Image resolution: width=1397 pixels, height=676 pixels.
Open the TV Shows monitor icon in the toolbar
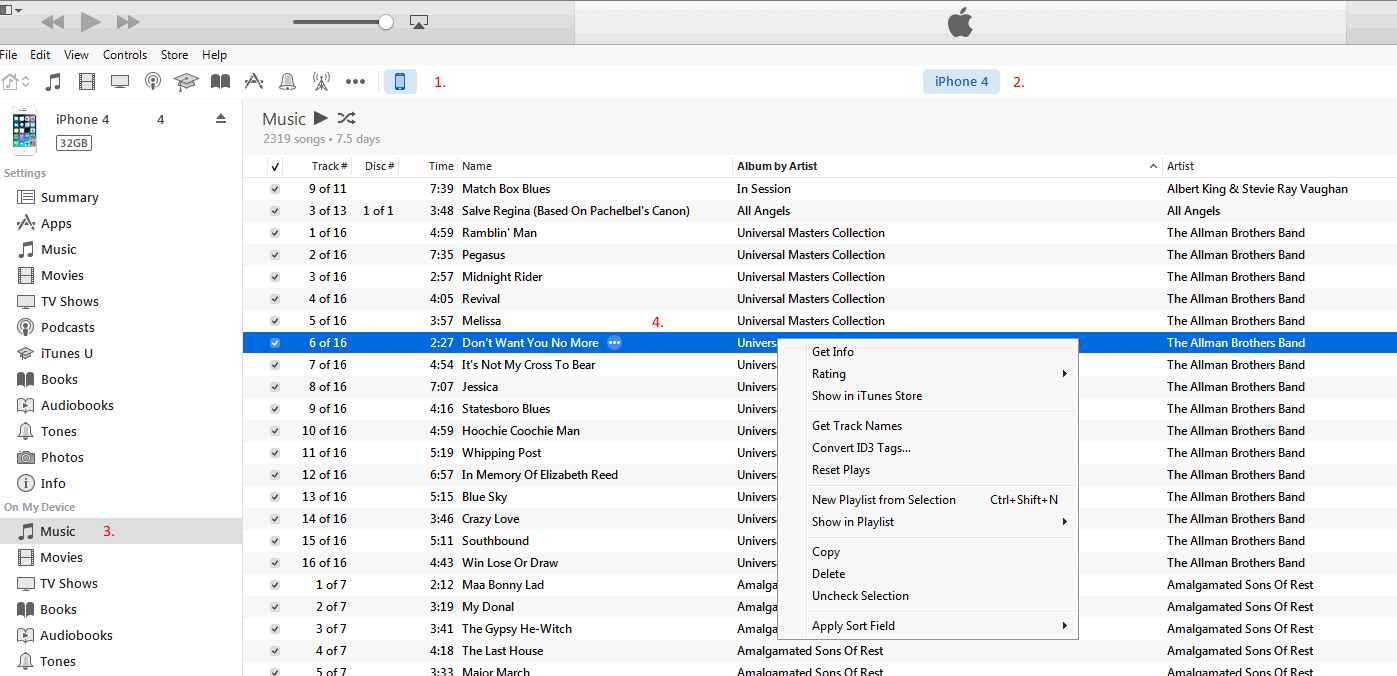tap(120, 82)
